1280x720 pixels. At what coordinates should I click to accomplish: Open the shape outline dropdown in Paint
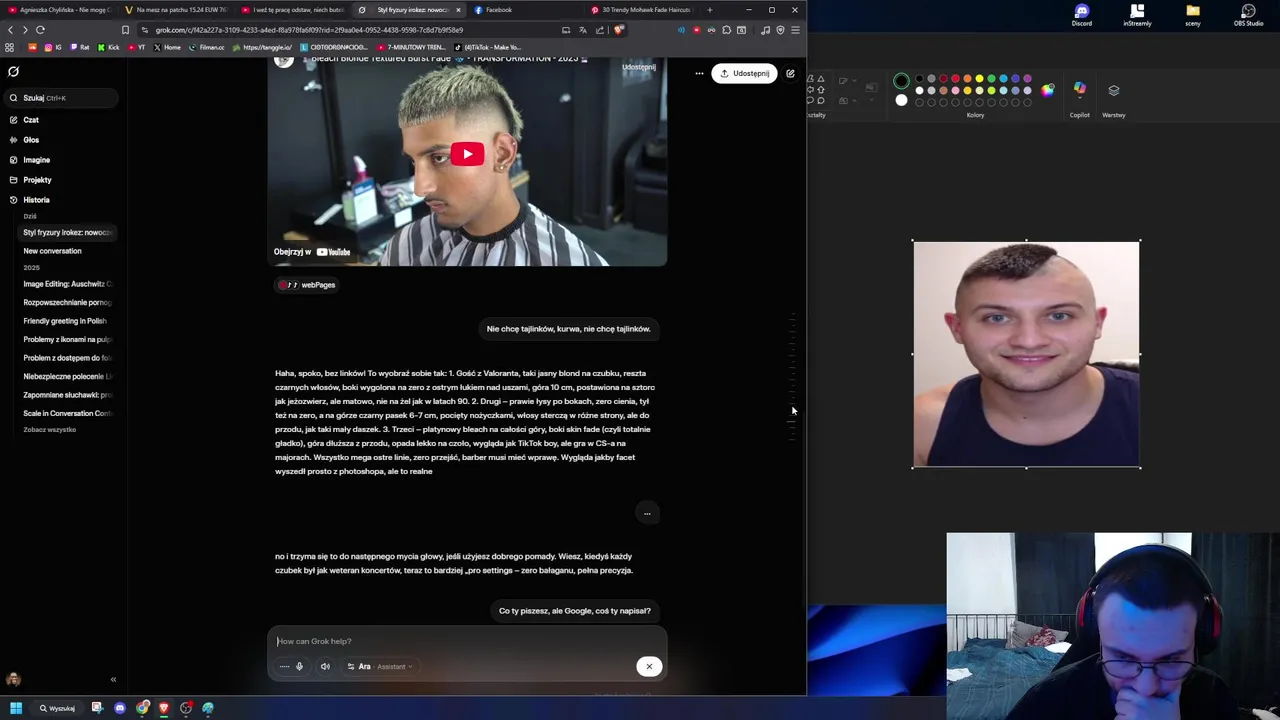coord(844,81)
